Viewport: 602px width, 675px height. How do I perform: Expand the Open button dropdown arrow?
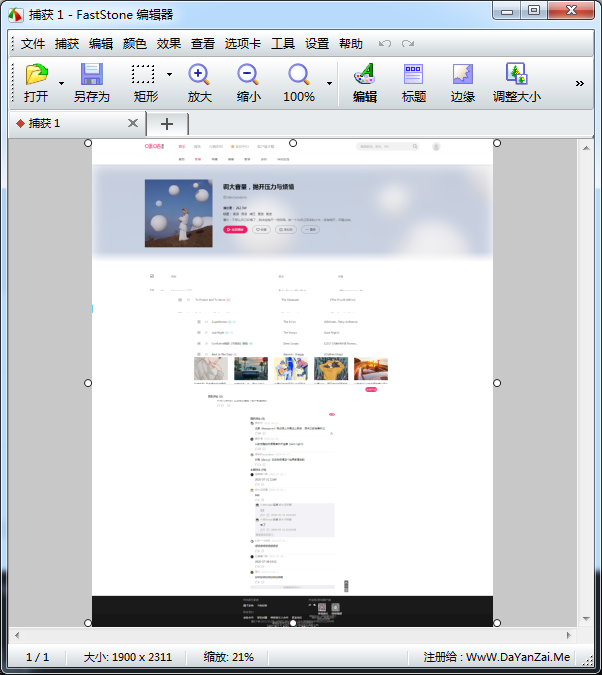tap(62, 83)
